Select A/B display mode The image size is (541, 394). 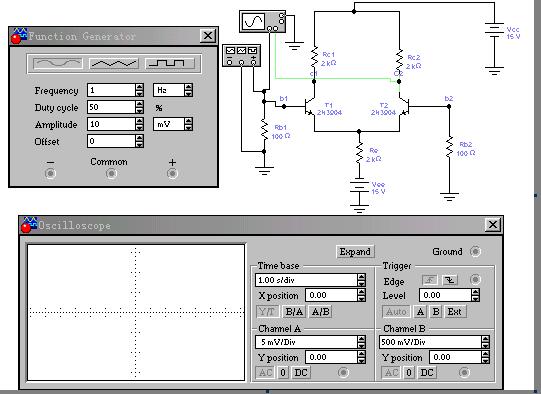[x=320, y=312]
